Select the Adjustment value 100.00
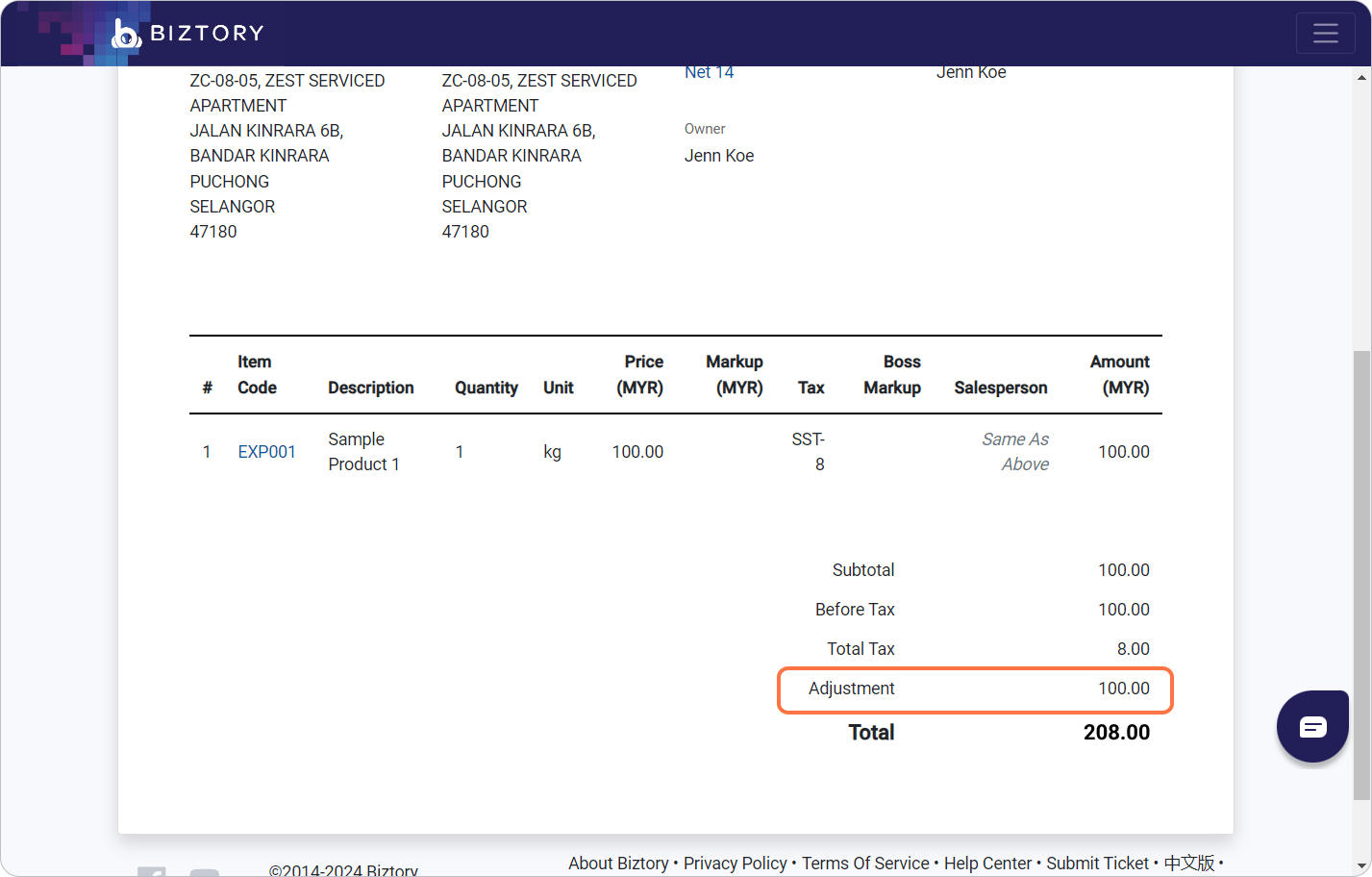This screenshot has height=877, width=1372. pyautogui.click(x=1124, y=689)
